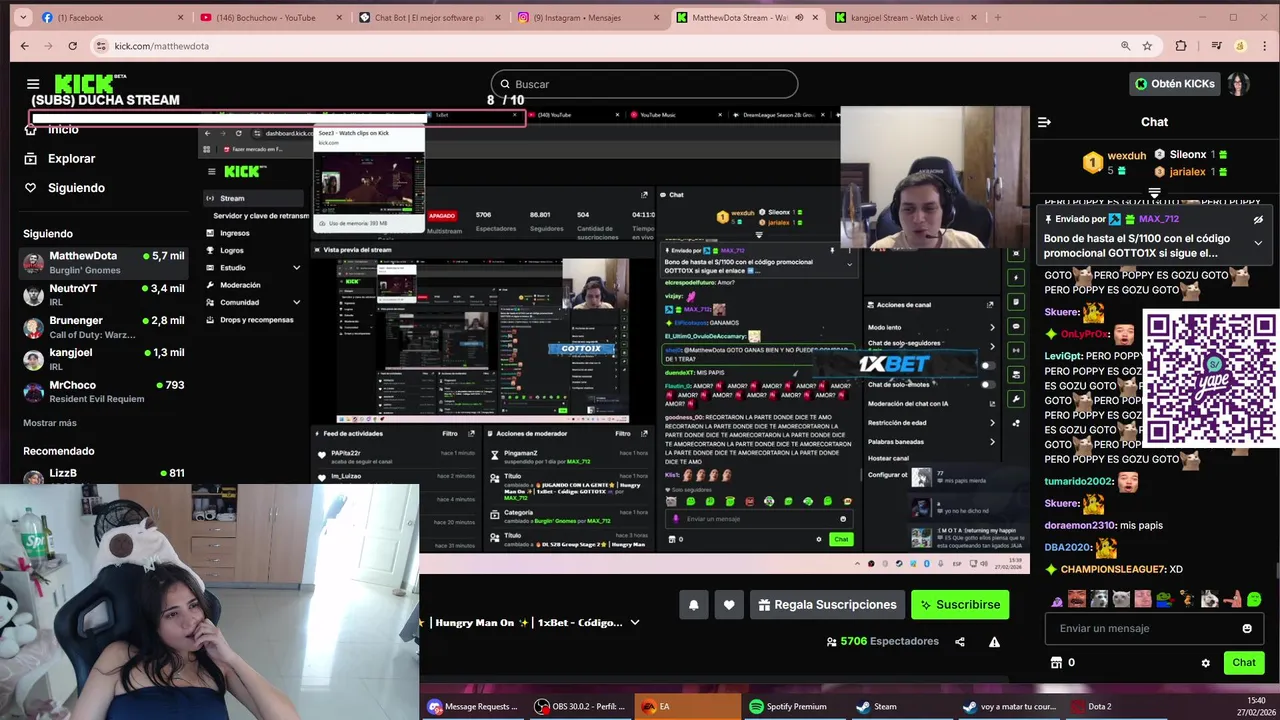Open MrChoco channel in sidebar
The height and width of the screenshot is (720, 1280).
point(104,391)
